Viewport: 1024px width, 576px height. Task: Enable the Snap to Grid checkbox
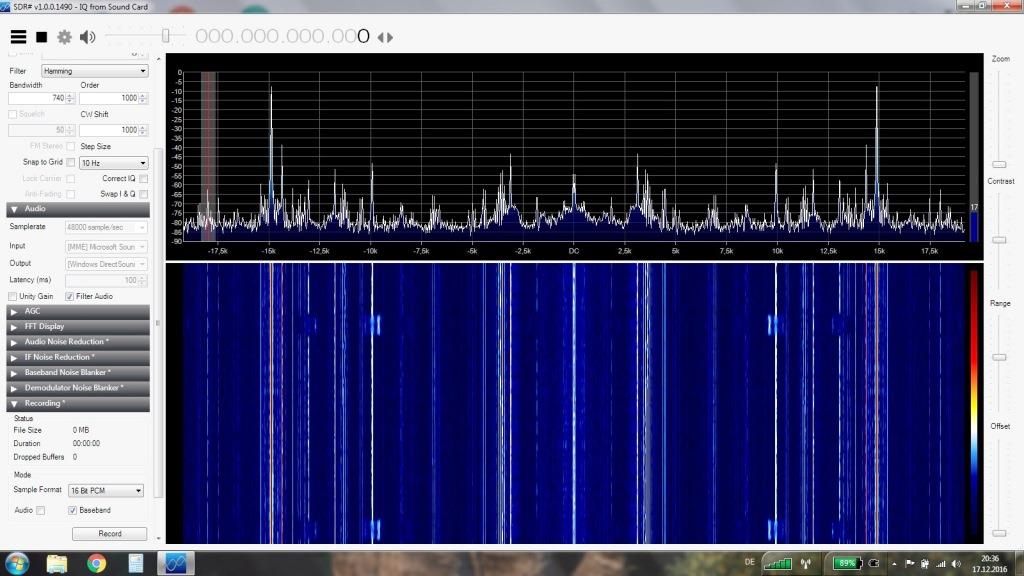pyautogui.click(x=71, y=162)
